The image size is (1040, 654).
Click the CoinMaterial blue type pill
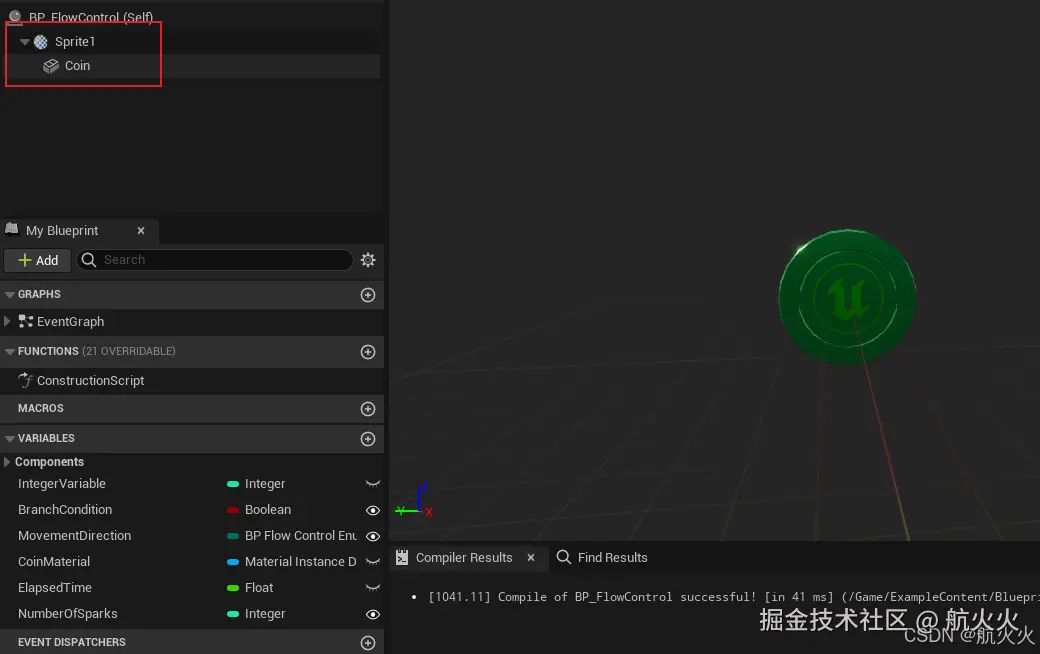(x=233, y=562)
